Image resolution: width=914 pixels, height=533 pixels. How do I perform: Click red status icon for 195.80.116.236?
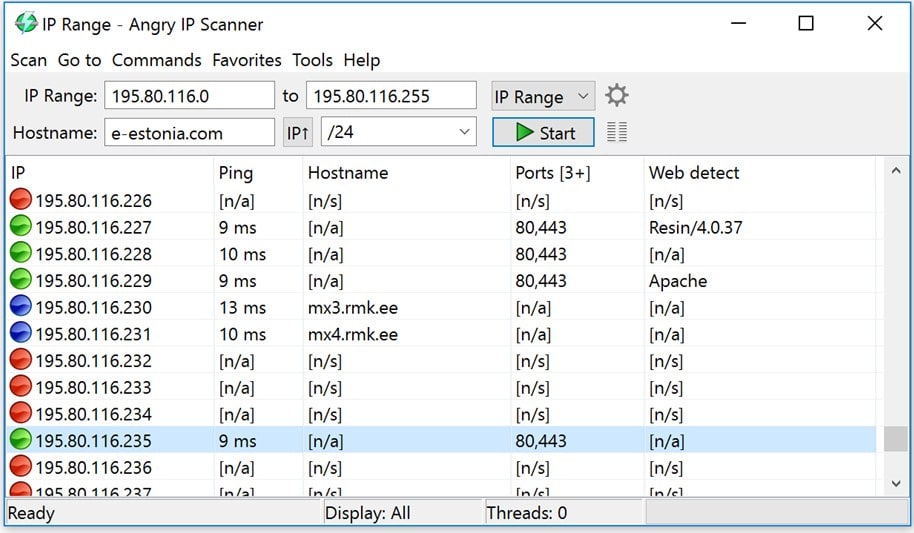21,467
